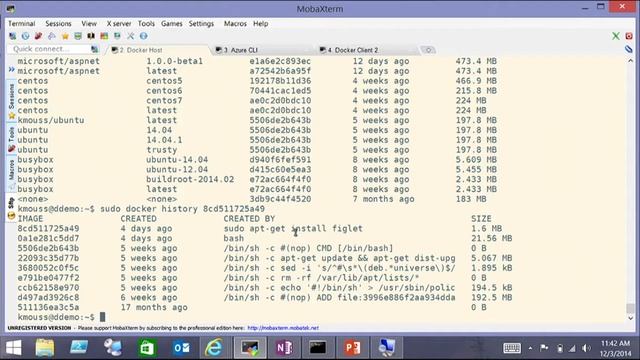Open the Macros menu
This screenshot has height=360, width=640.
(235, 24)
